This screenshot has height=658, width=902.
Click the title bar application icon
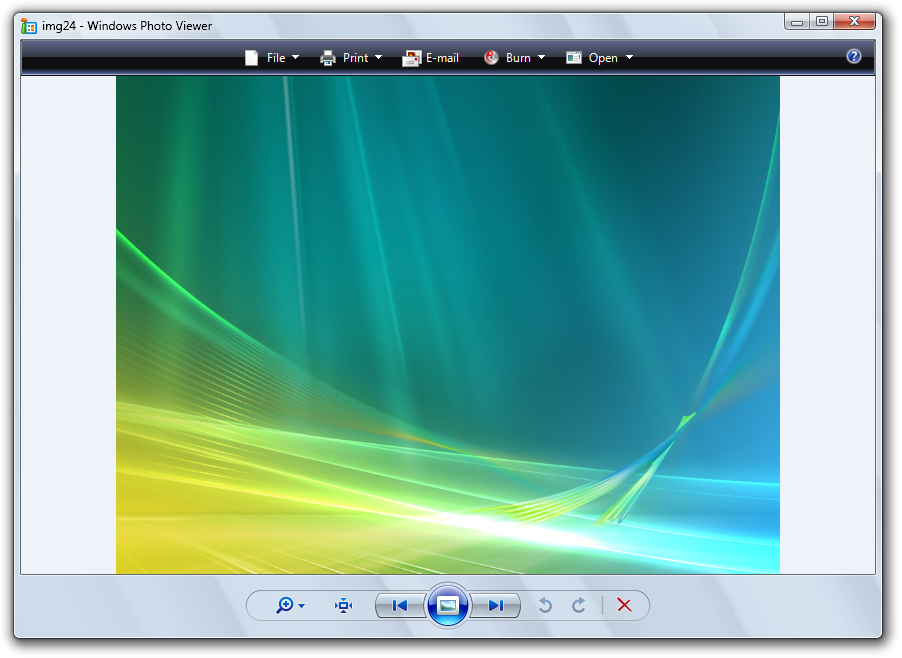pyautogui.click(x=29, y=26)
